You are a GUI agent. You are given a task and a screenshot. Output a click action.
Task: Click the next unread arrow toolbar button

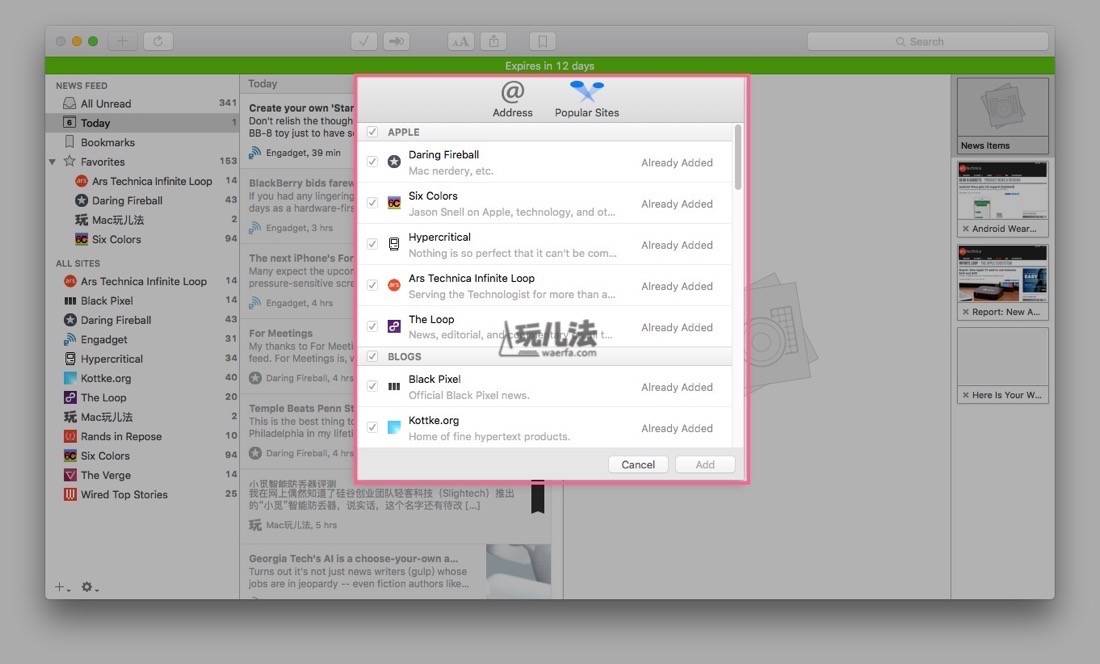pyautogui.click(x=396, y=41)
